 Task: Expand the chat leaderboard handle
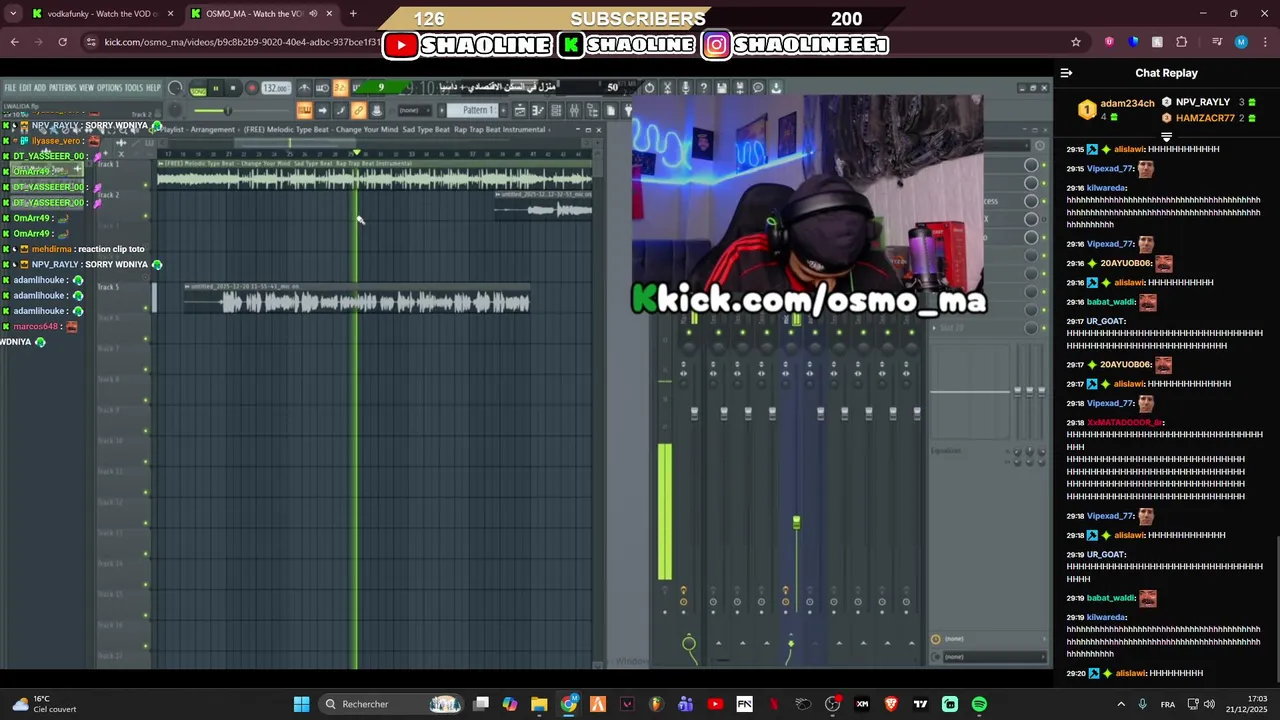click(1166, 137)
